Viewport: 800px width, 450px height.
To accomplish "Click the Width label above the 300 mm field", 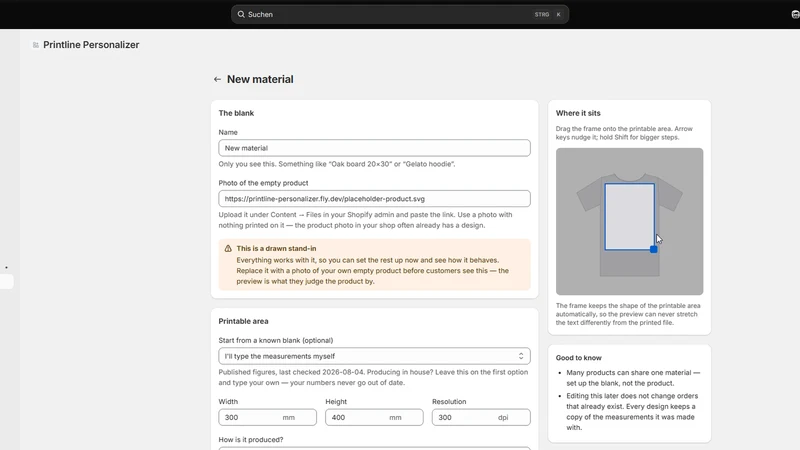I will click(x=228, y=402).
